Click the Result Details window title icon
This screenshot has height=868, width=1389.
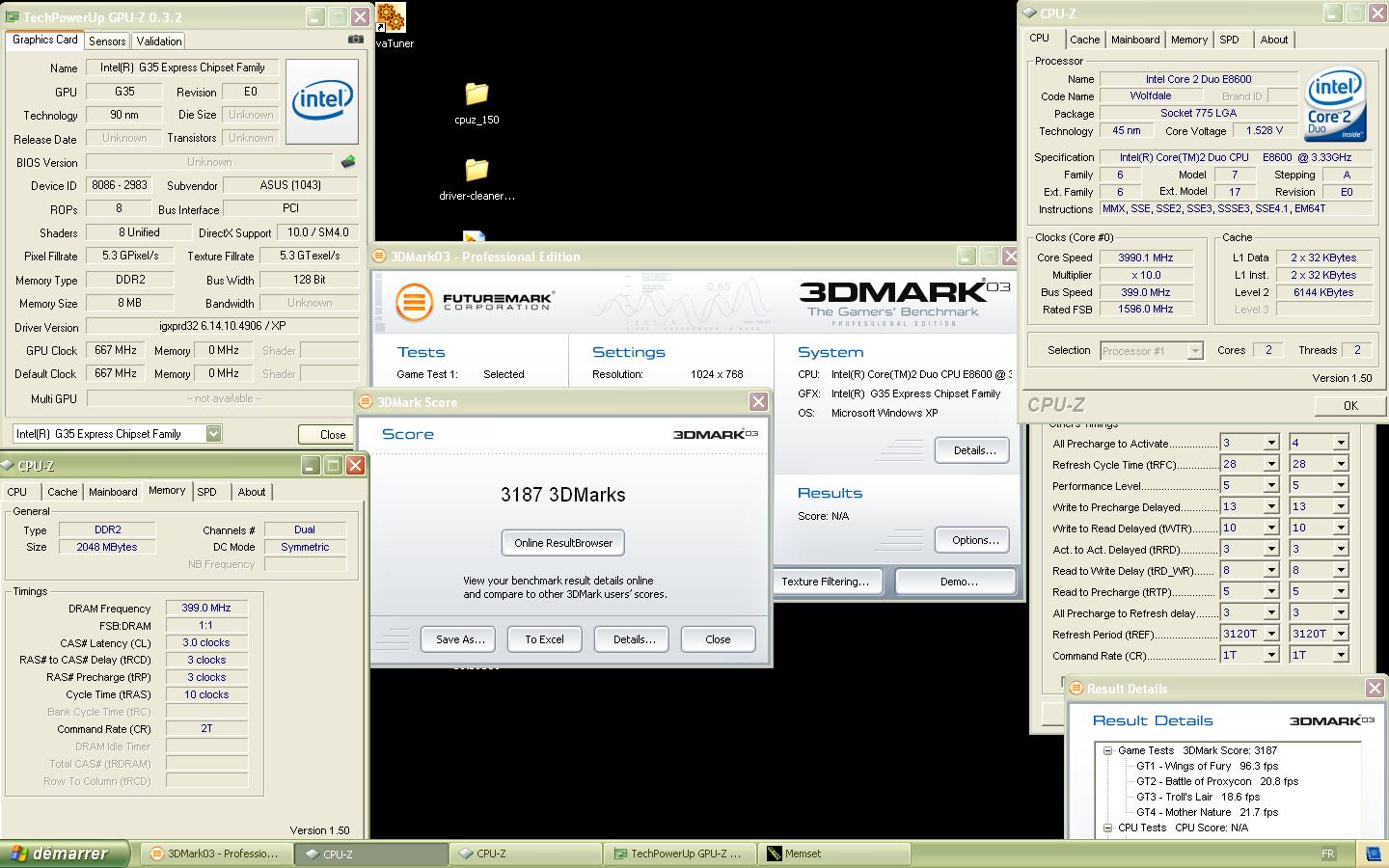coord(1076,689)
